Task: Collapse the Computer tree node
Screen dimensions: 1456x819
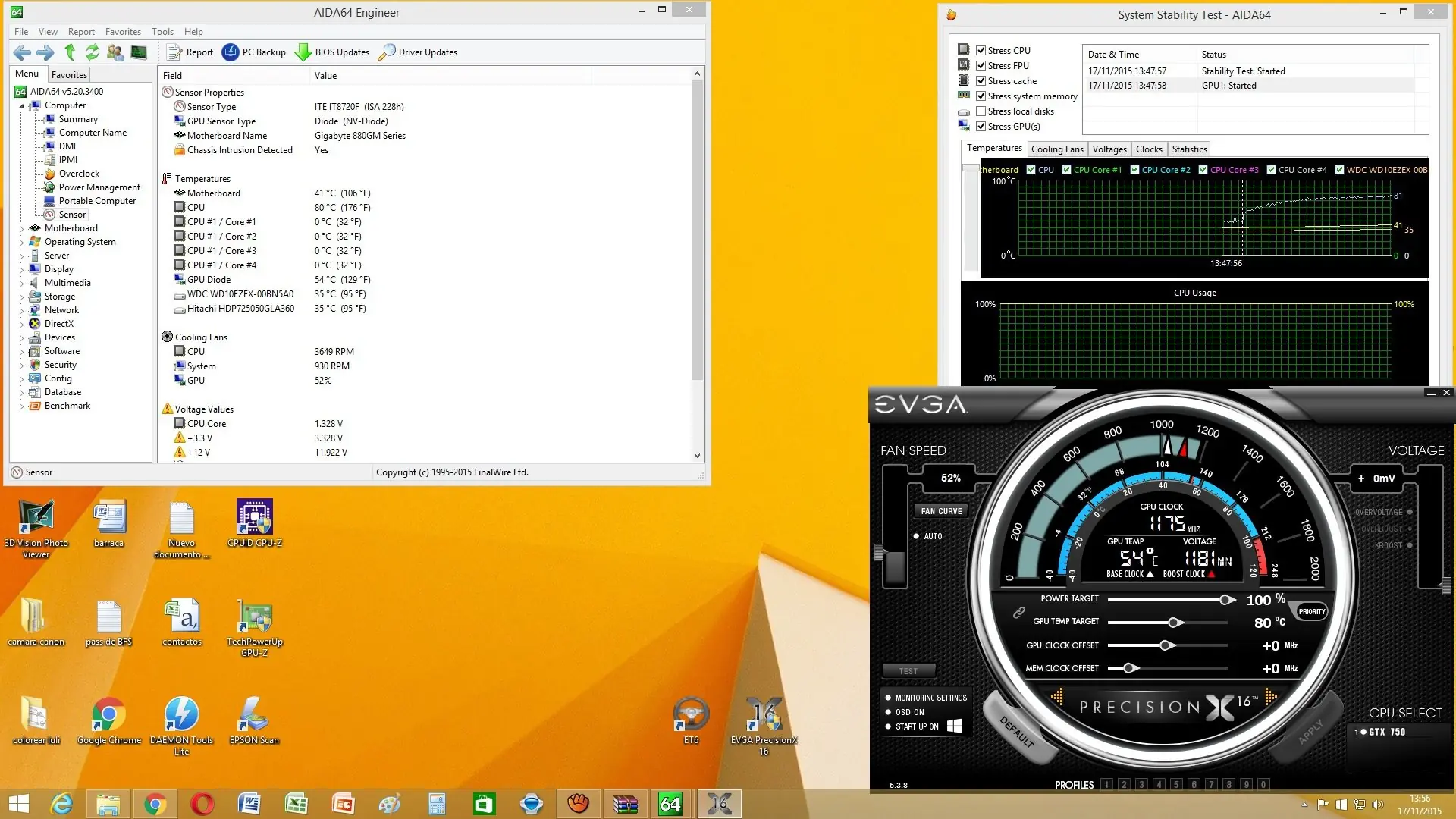Action: point(21,106)
